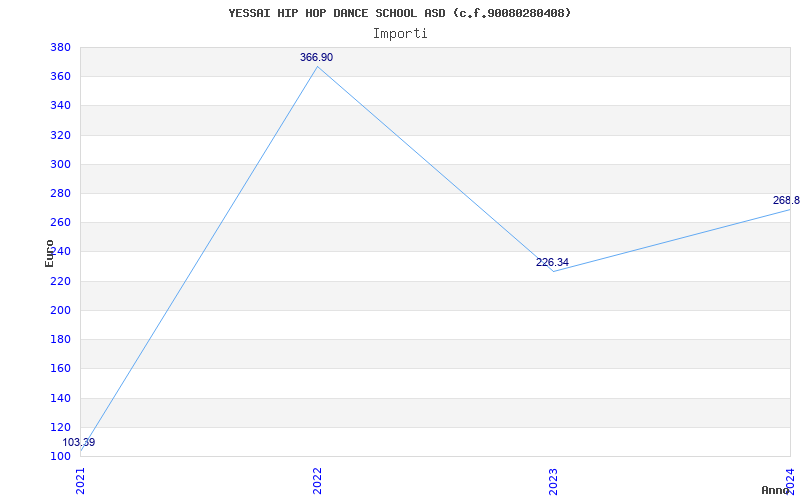
Task: Click the 160 y-axis value
Action: pos(60,368)
